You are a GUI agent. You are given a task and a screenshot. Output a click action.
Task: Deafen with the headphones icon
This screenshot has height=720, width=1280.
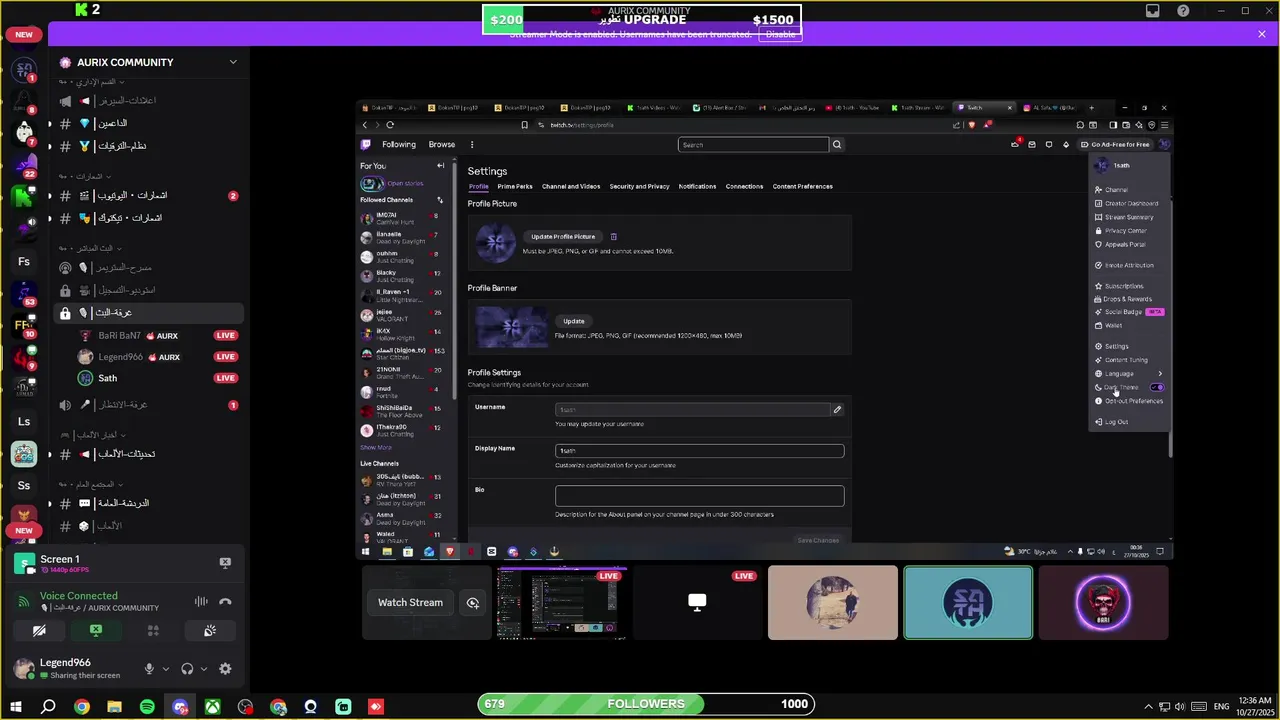click(x=187, y=669)
